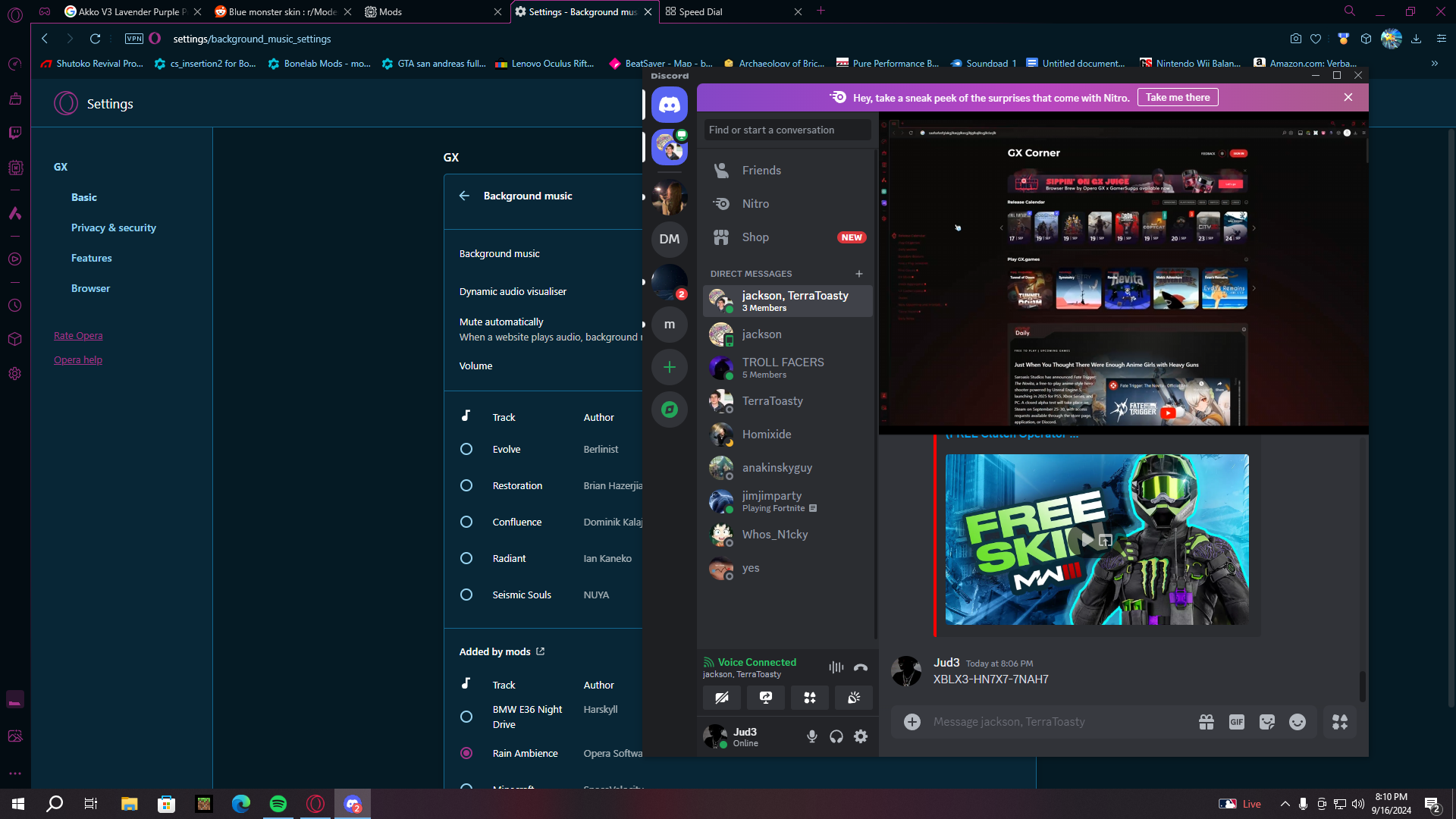Deafen audio with the headphones icon
Viewport: 1456px width, 819px height.
(836, 736)
